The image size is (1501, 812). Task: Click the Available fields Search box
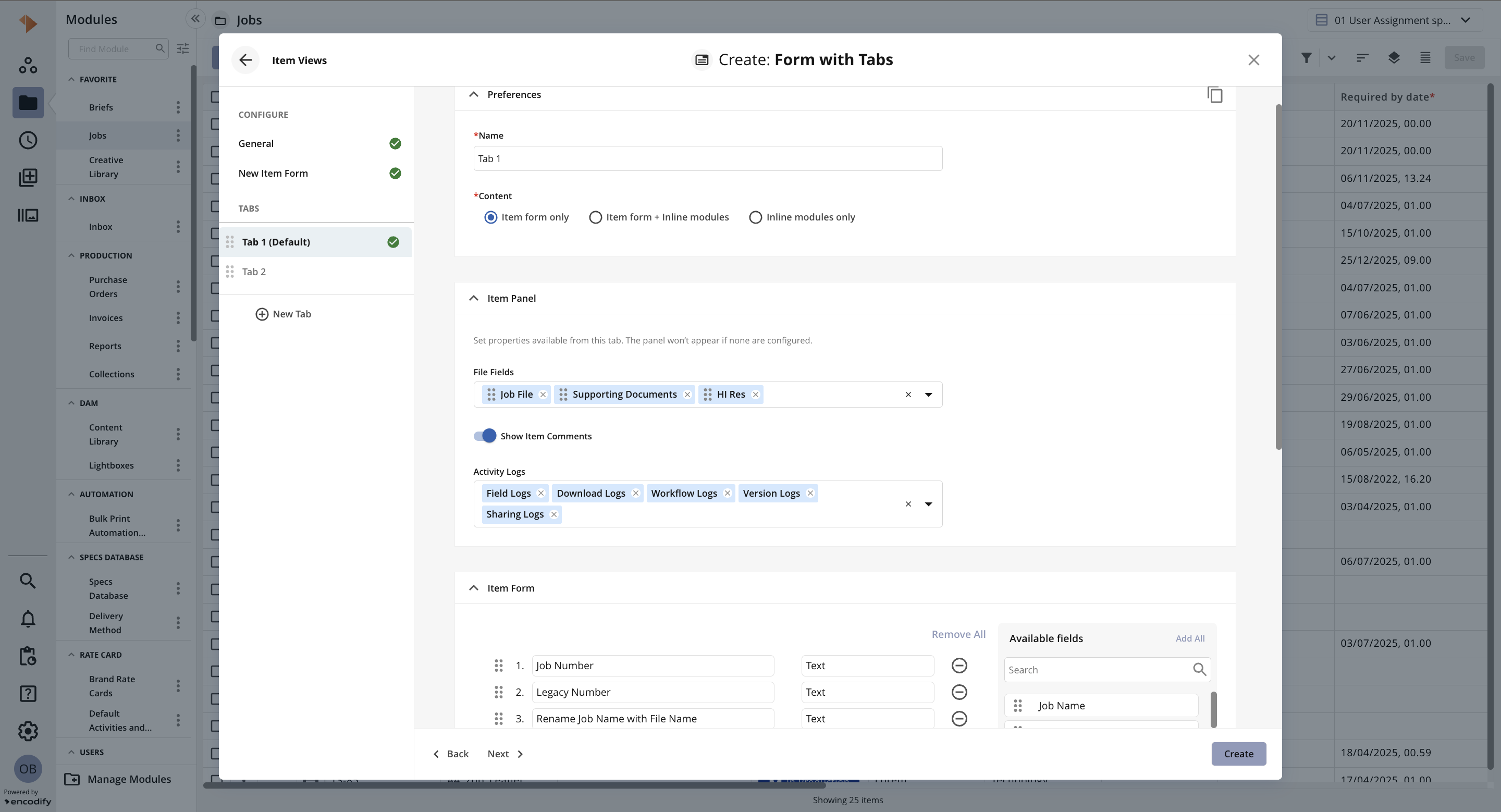pos(1107,670)
